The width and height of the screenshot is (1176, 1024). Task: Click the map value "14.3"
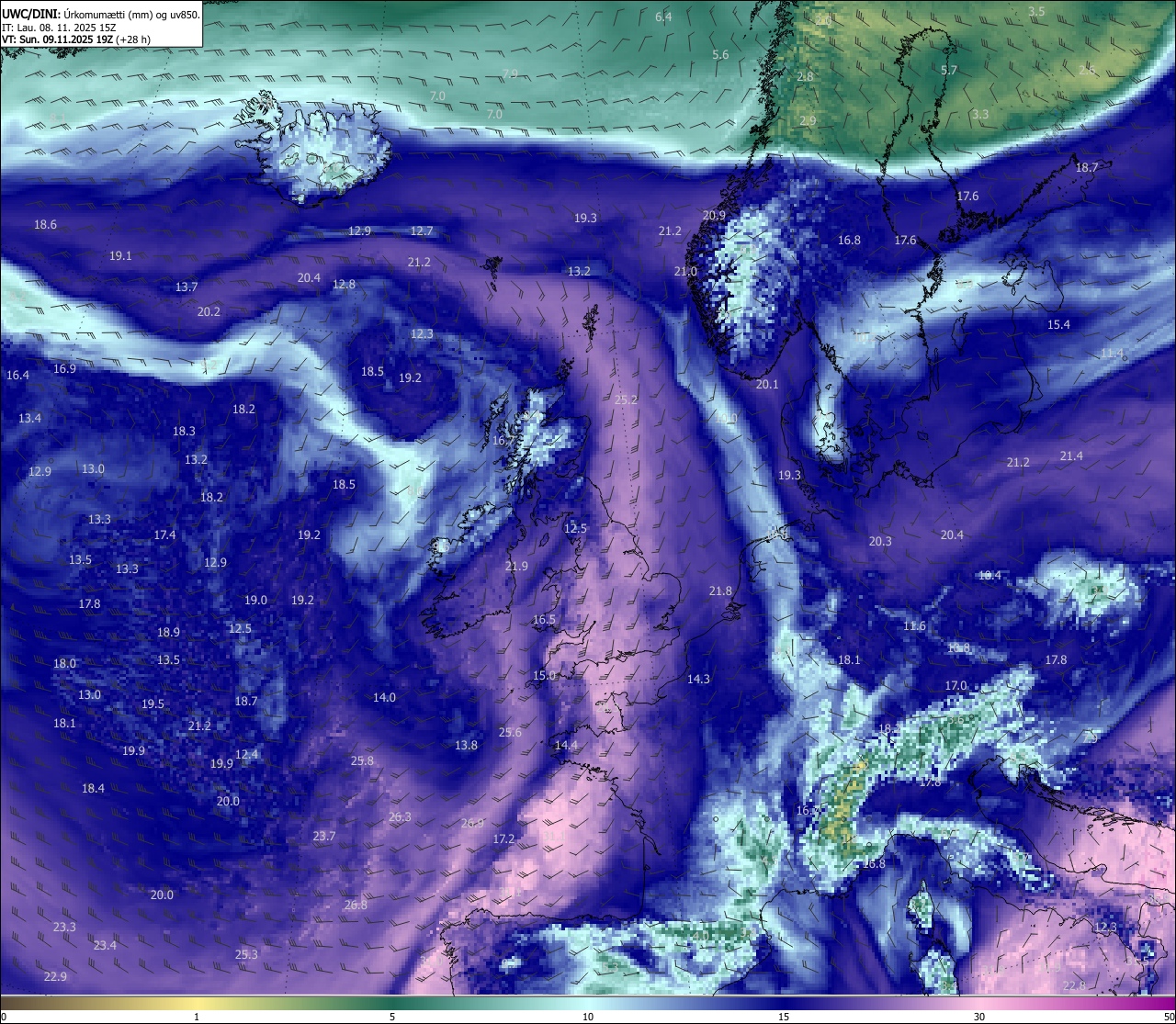coord(698,679)
